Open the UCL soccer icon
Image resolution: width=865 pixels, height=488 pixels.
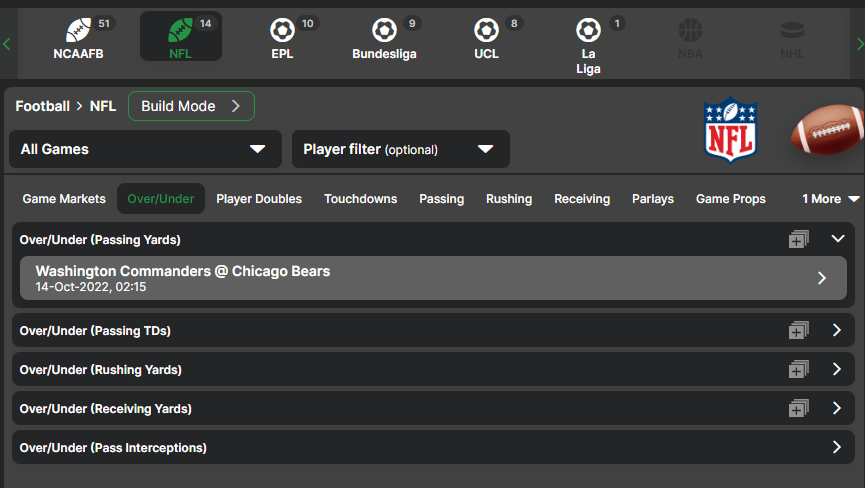coord(487,30)
